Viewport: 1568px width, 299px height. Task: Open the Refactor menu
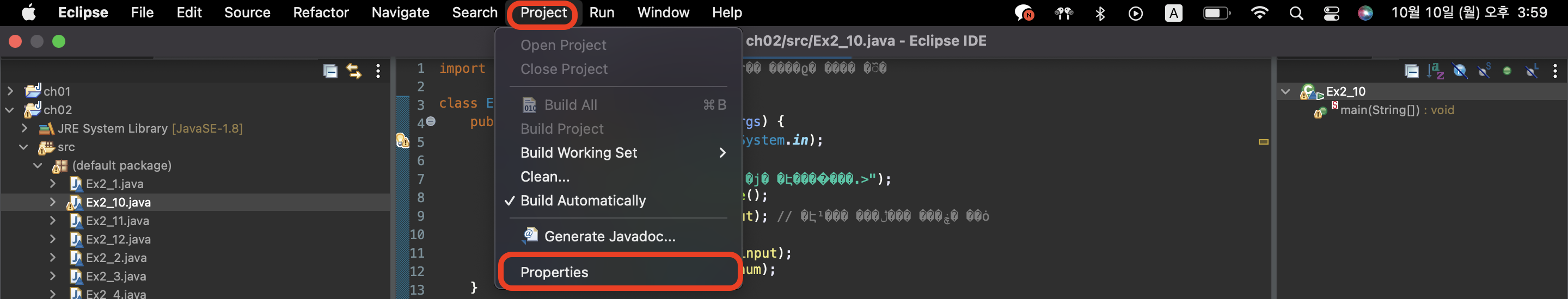click(321, 13)
